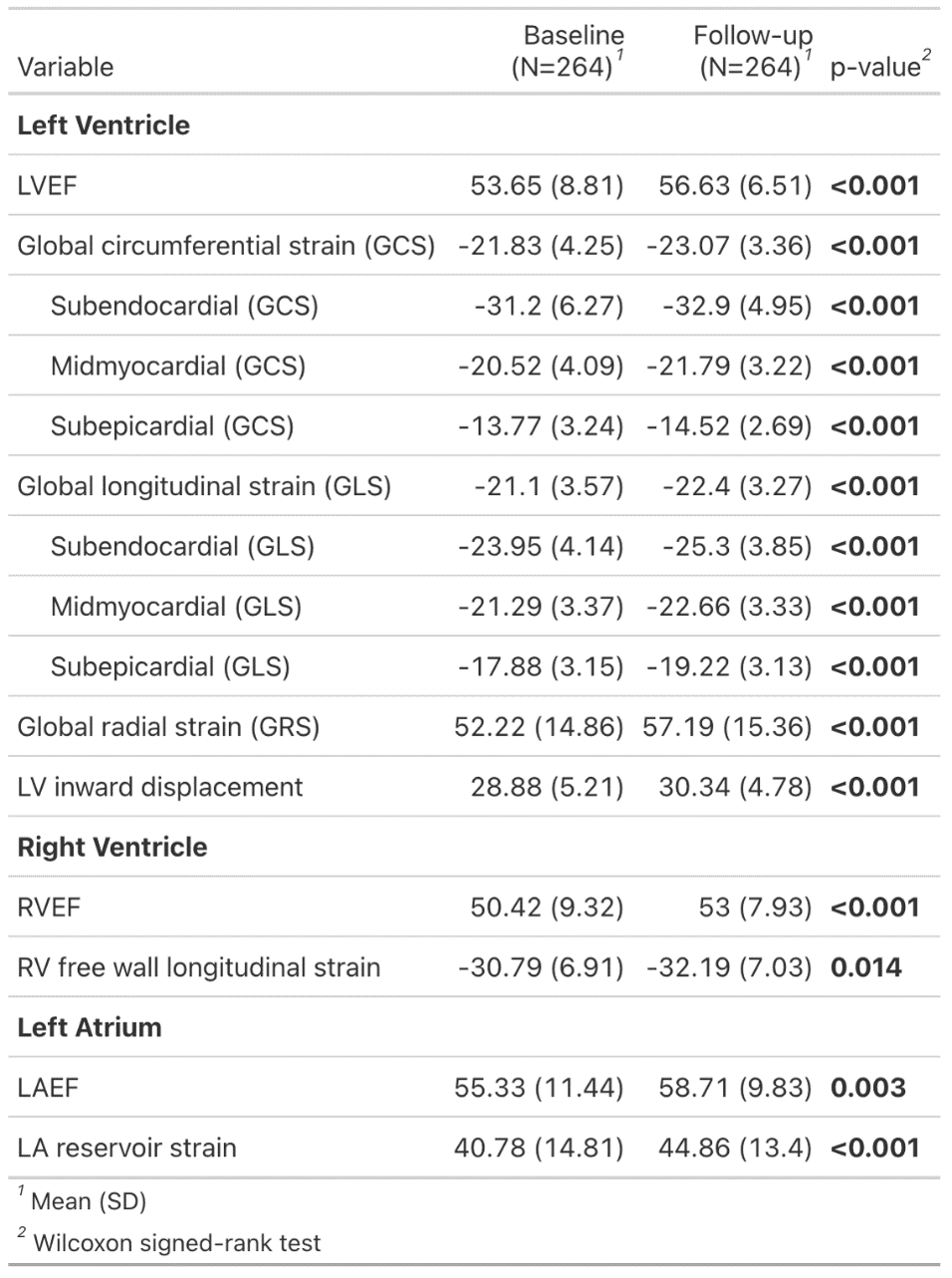This screenshot has width=952, height=1278.
Task: Select the Subepicardial (GLS) row label
Action: (x=170, y=666)
